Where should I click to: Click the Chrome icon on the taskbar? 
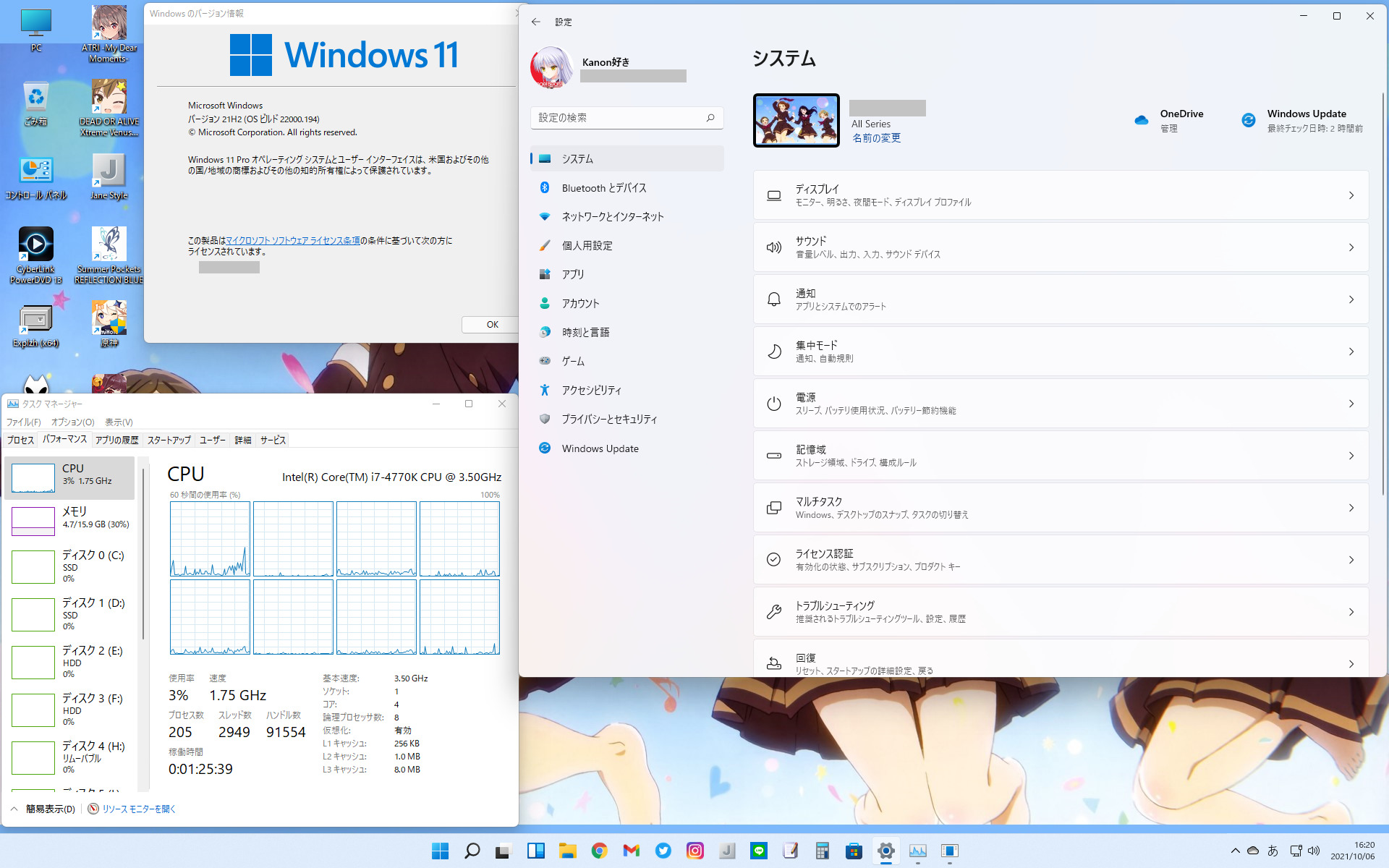599,851
